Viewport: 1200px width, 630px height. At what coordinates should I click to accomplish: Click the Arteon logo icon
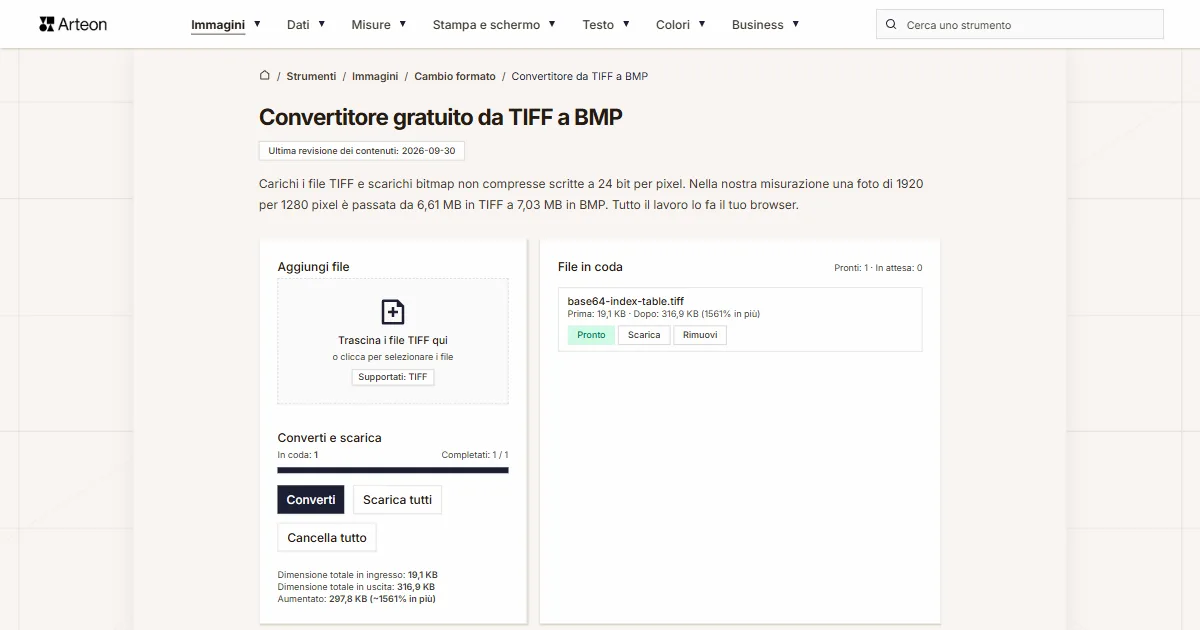click(46, 24)
